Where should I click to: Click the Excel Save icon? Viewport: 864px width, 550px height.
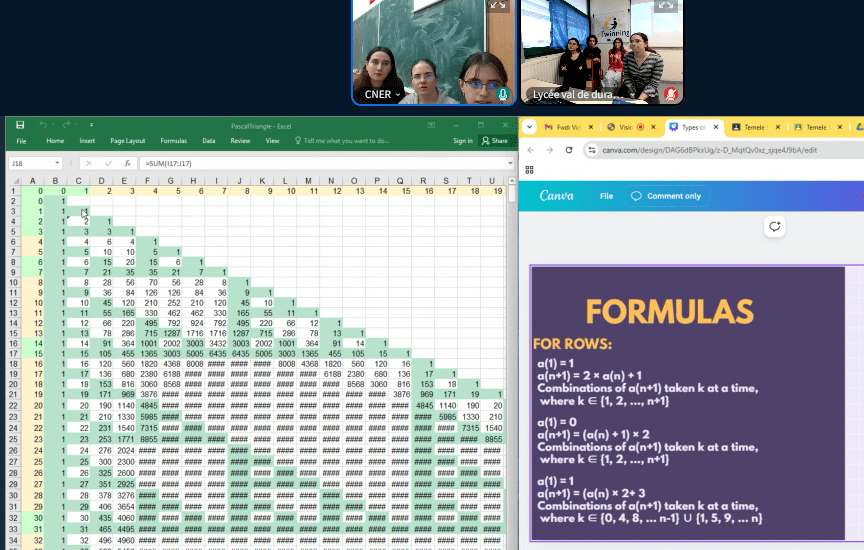pyautogui.click(x=20, y=125)
